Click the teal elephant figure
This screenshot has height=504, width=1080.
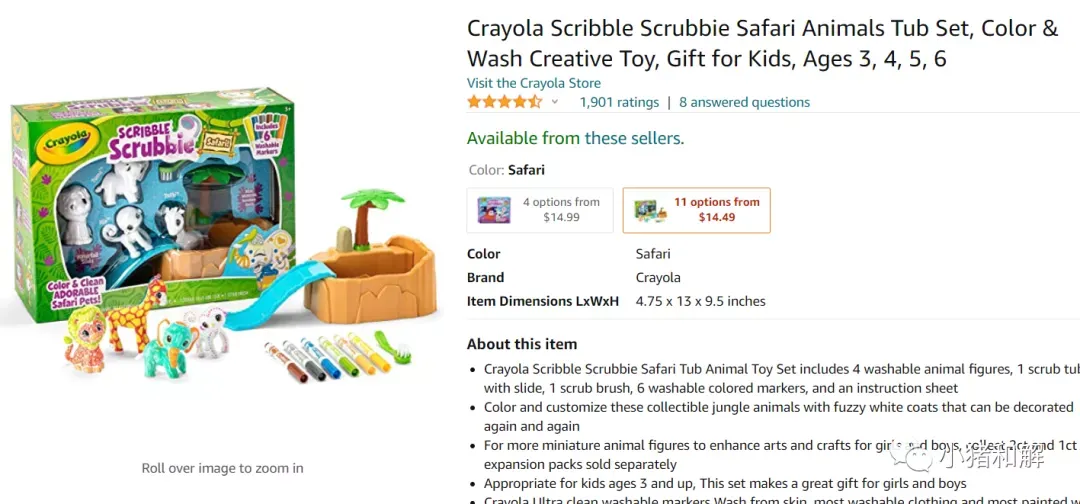(x=167, y=348)
